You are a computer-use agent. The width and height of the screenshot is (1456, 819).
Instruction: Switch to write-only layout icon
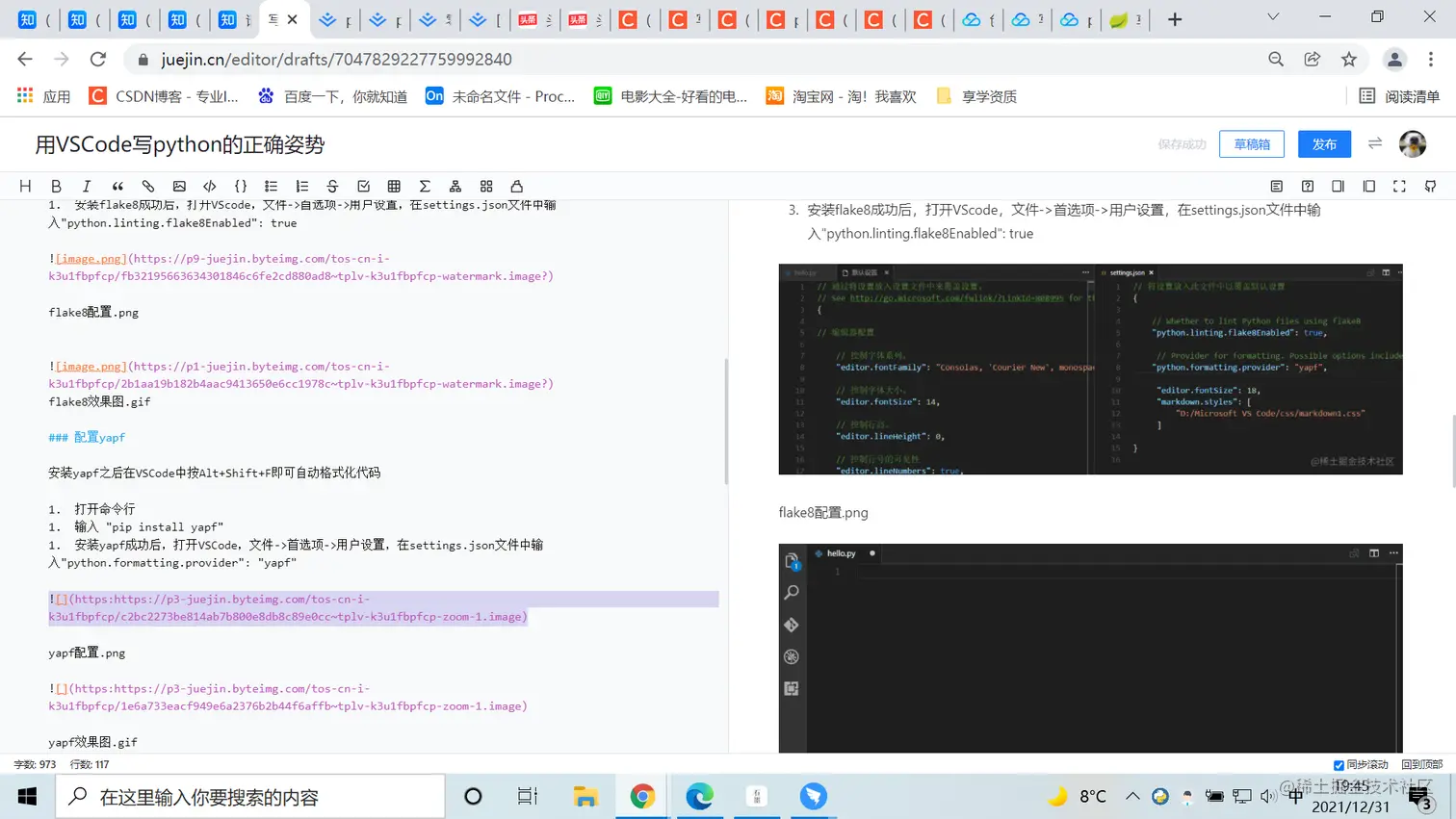coord(1339,186)
